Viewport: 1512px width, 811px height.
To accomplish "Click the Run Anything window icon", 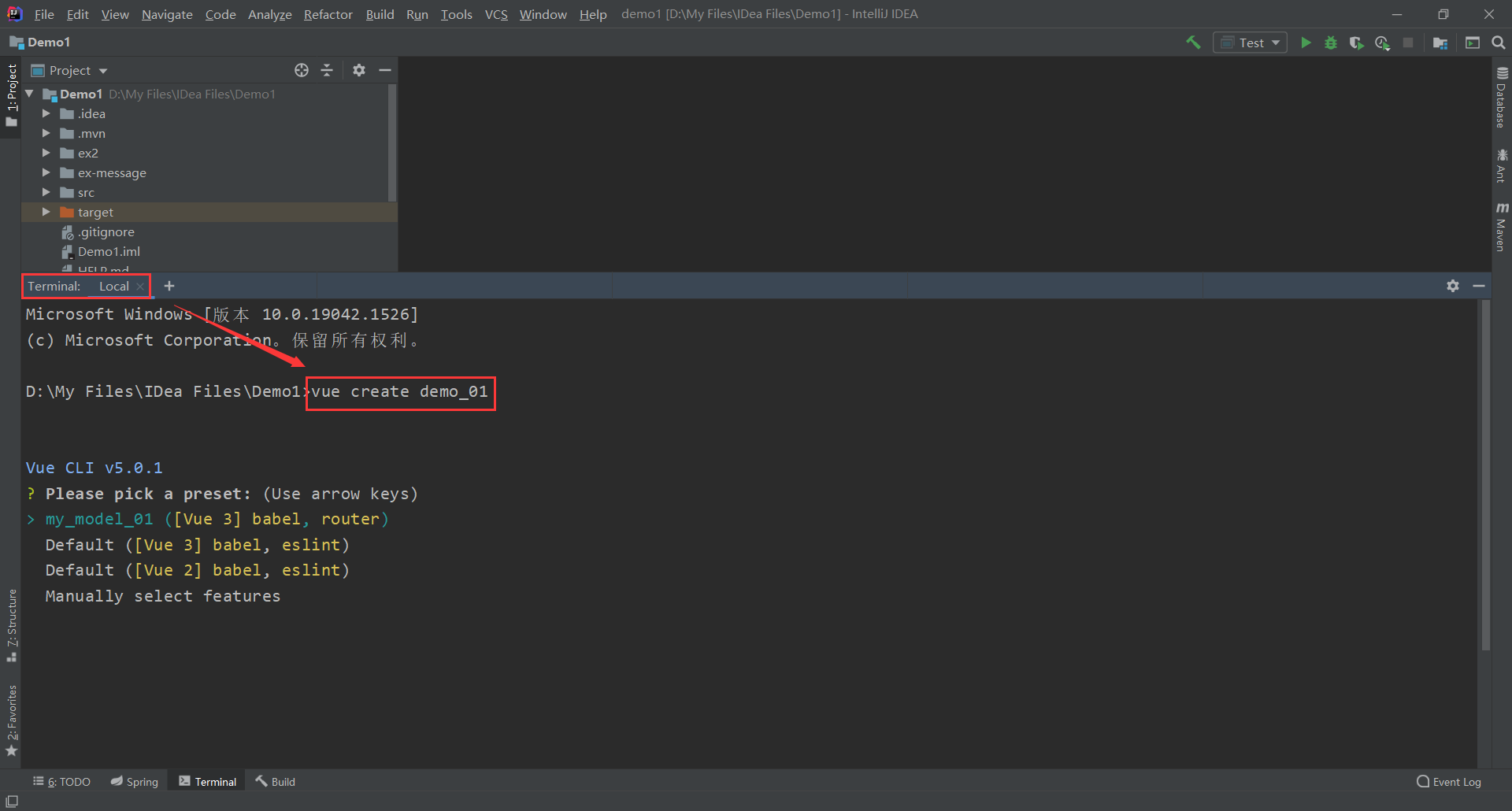I will pos(1473,43).
